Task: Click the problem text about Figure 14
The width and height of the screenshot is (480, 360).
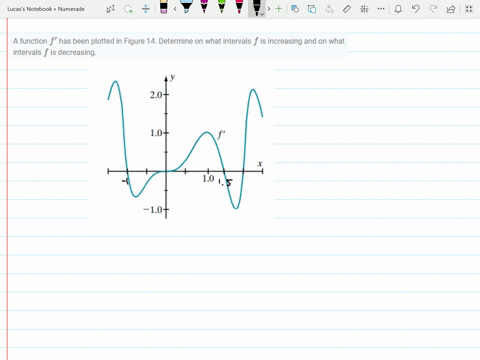Action: (x=179, y=47)
